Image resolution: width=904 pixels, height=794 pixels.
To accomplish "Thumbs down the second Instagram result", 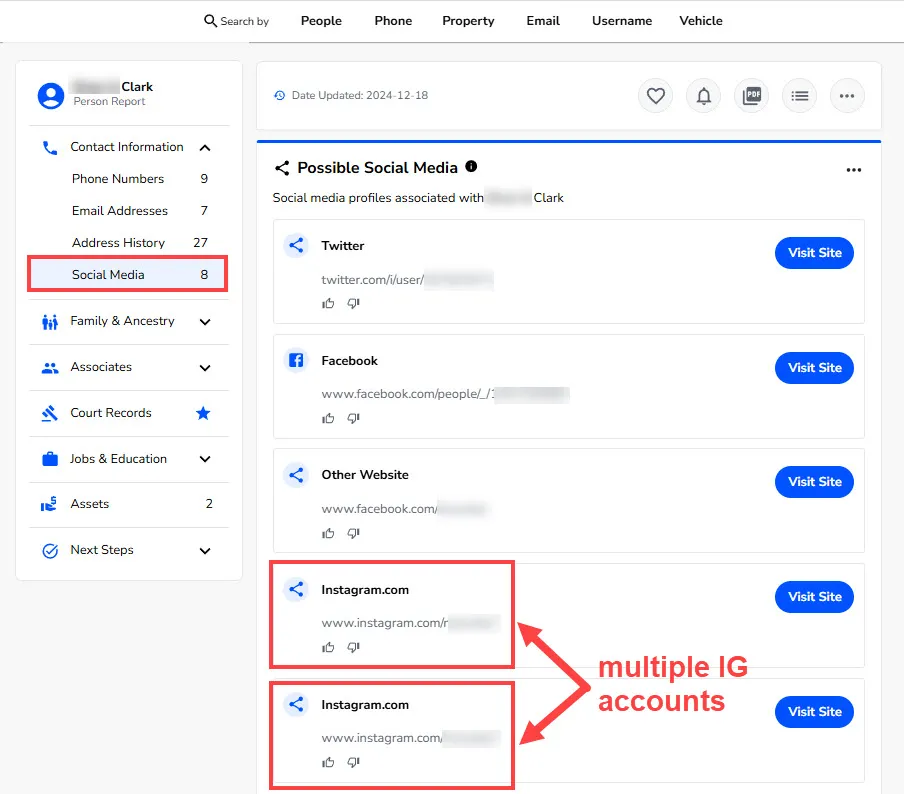I will 353,762.
